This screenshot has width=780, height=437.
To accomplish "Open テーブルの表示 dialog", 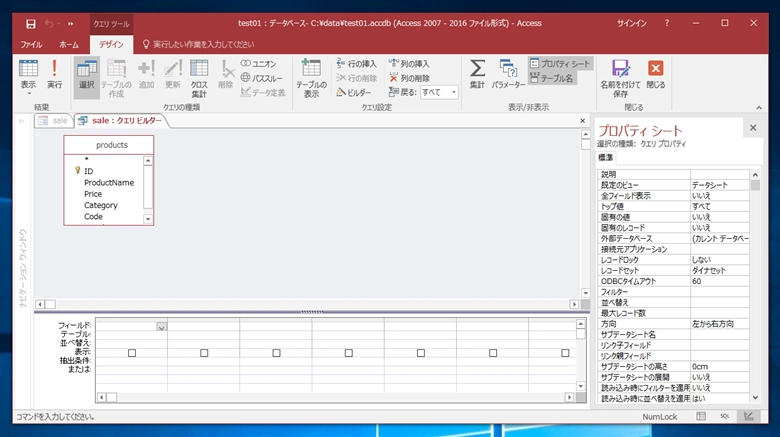I will (311, 79).
